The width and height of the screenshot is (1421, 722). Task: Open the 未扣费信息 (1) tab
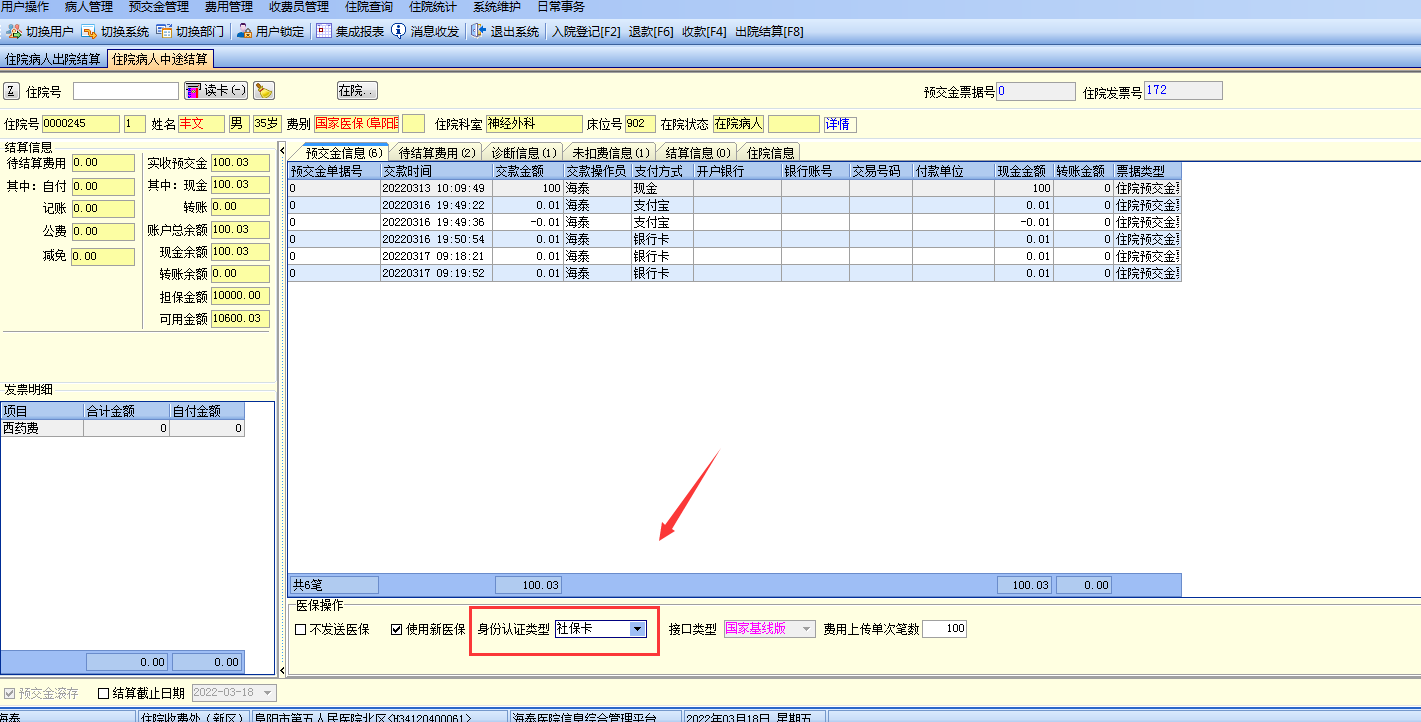click(611, 152)
